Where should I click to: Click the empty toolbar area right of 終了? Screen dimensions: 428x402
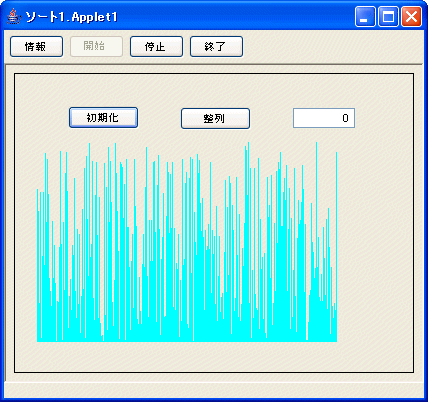click(x=332, y=47)
